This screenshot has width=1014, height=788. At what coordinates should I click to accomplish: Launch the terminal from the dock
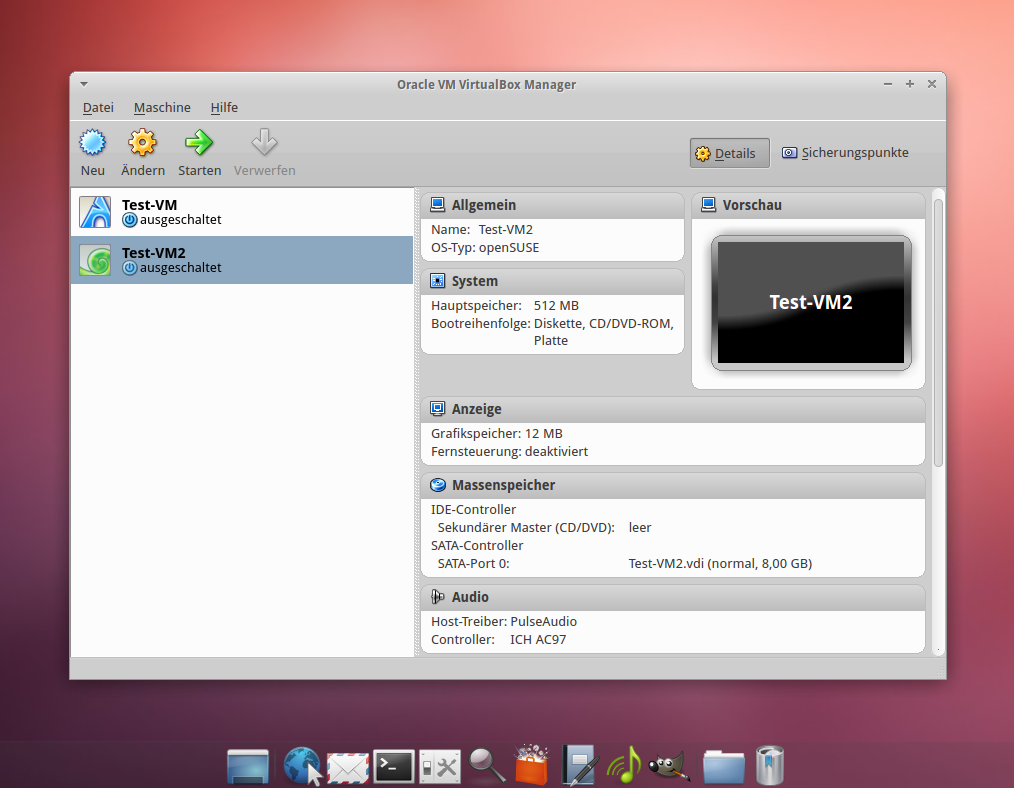click(x=394, y=767)
